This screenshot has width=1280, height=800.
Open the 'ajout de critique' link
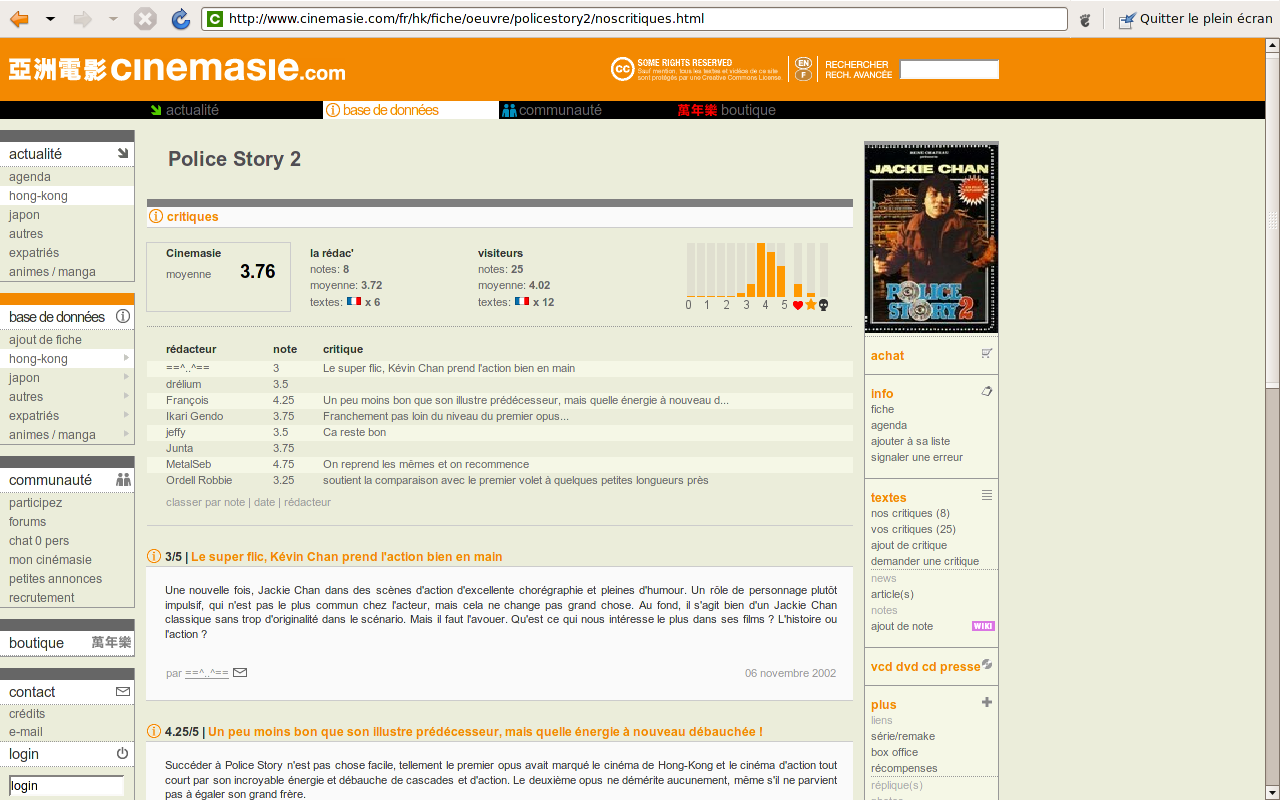tap(908, 545)
